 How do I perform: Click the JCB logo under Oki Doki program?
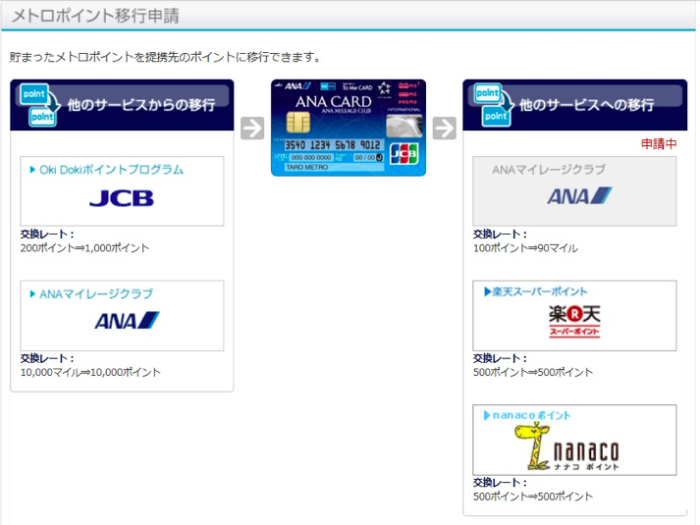coord(121,198)
